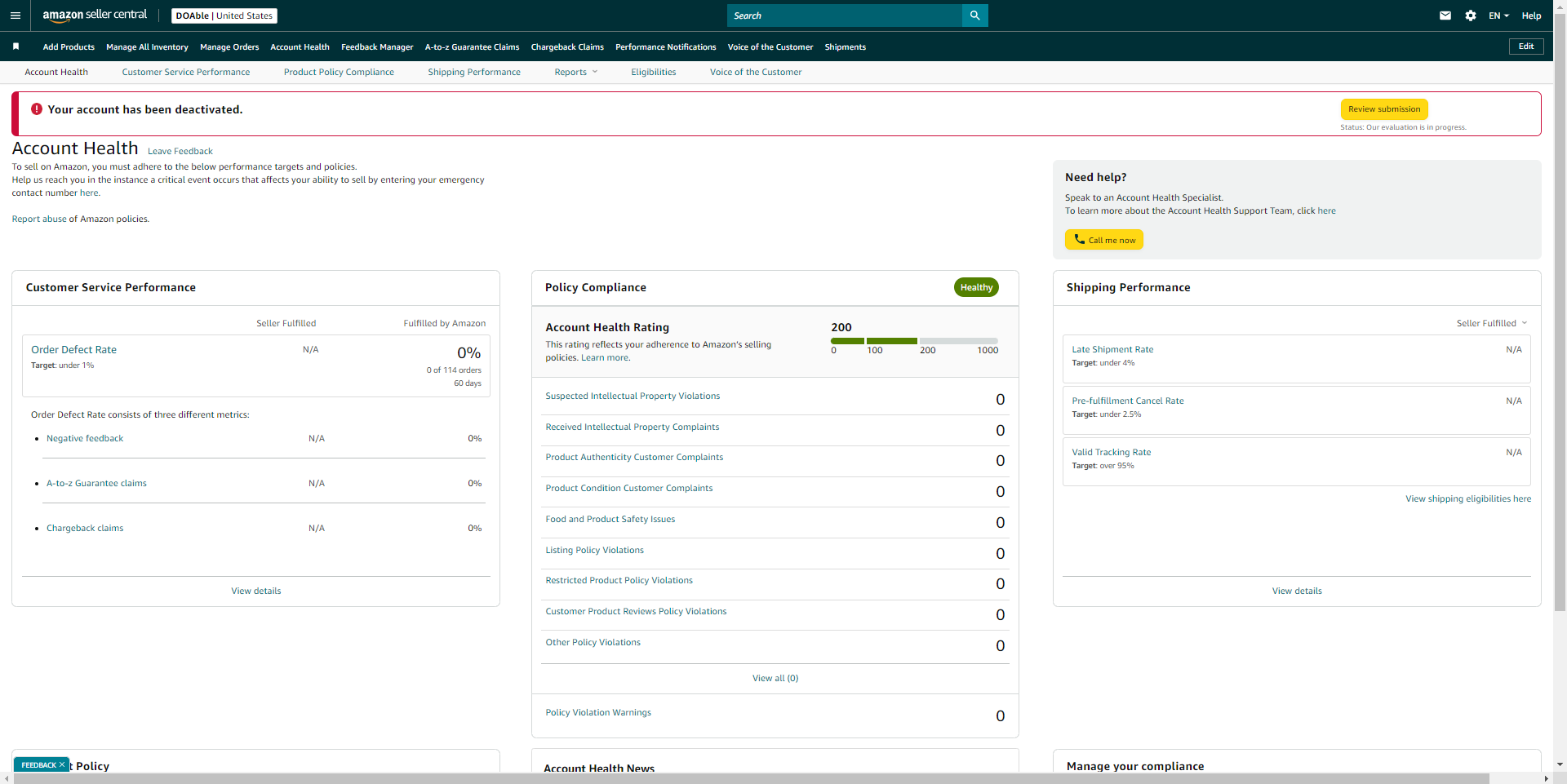Open Product Authenticity Customer Complaints
The image size is (1567, 784).
634,457
